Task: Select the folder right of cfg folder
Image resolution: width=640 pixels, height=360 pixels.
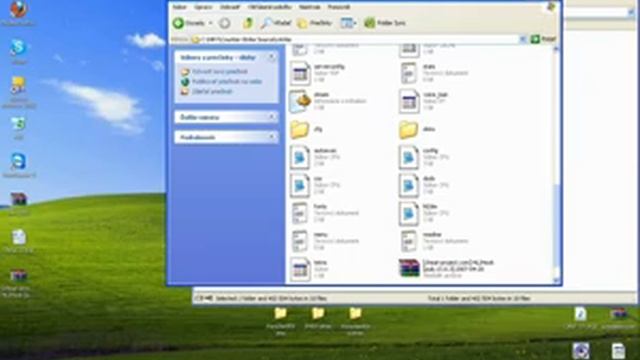Action: click(x=409, y=129)
